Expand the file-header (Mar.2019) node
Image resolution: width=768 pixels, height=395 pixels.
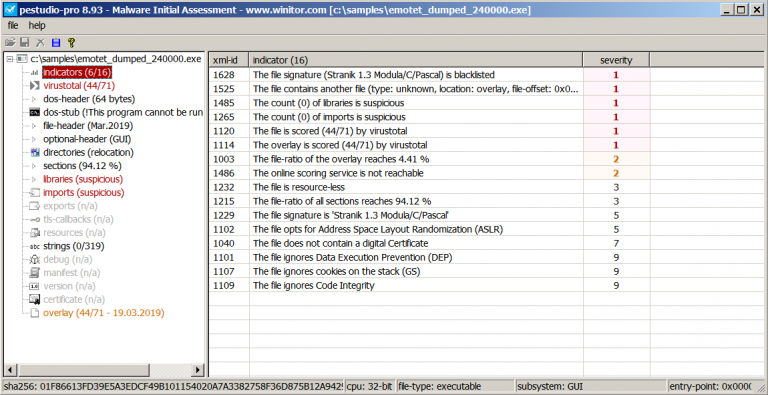(34, 126)
